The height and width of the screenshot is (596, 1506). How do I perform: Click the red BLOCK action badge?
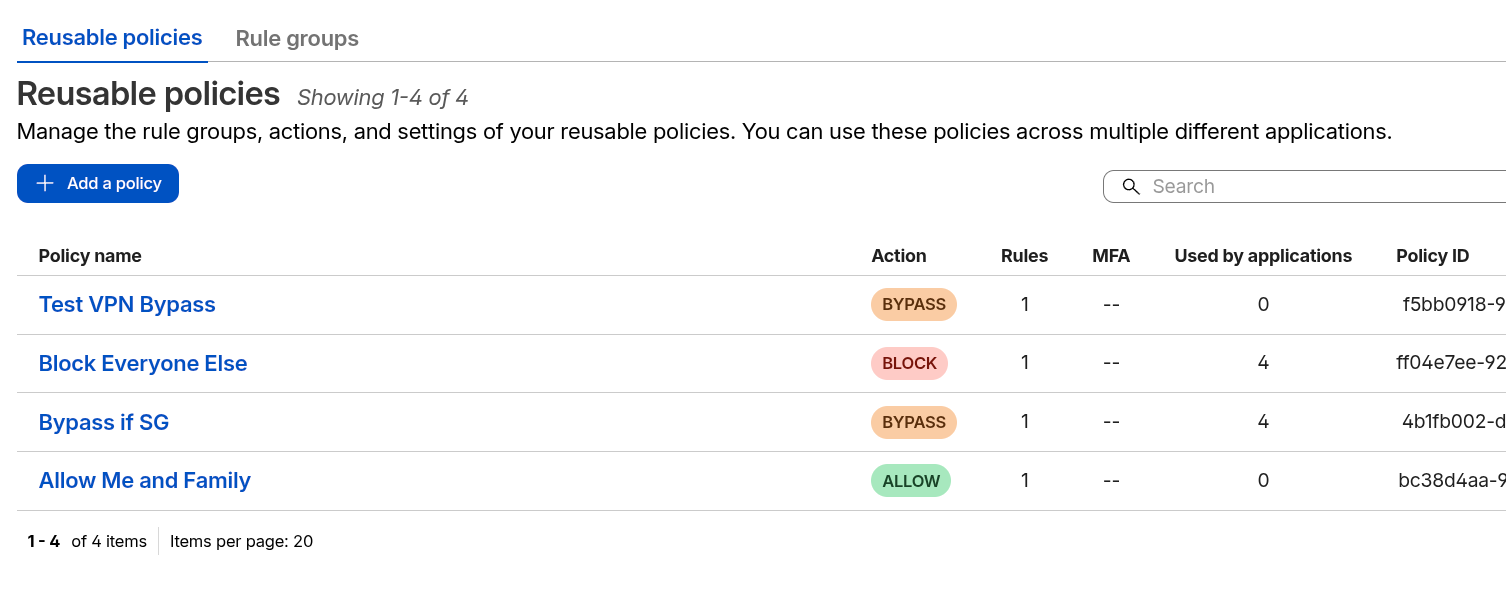pos(909,364)
